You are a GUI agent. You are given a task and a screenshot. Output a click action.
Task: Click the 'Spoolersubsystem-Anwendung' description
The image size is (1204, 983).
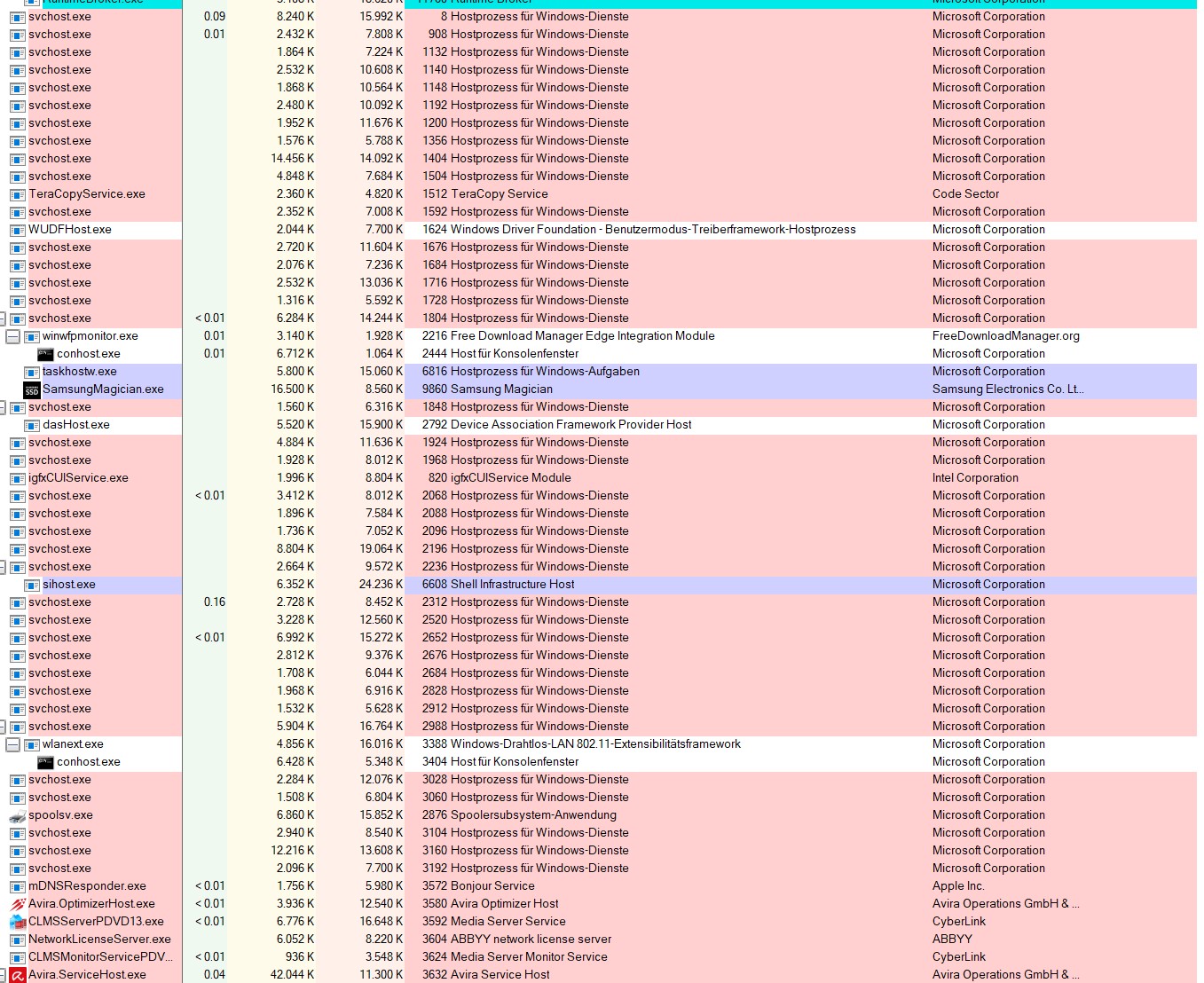coord(533,815)
